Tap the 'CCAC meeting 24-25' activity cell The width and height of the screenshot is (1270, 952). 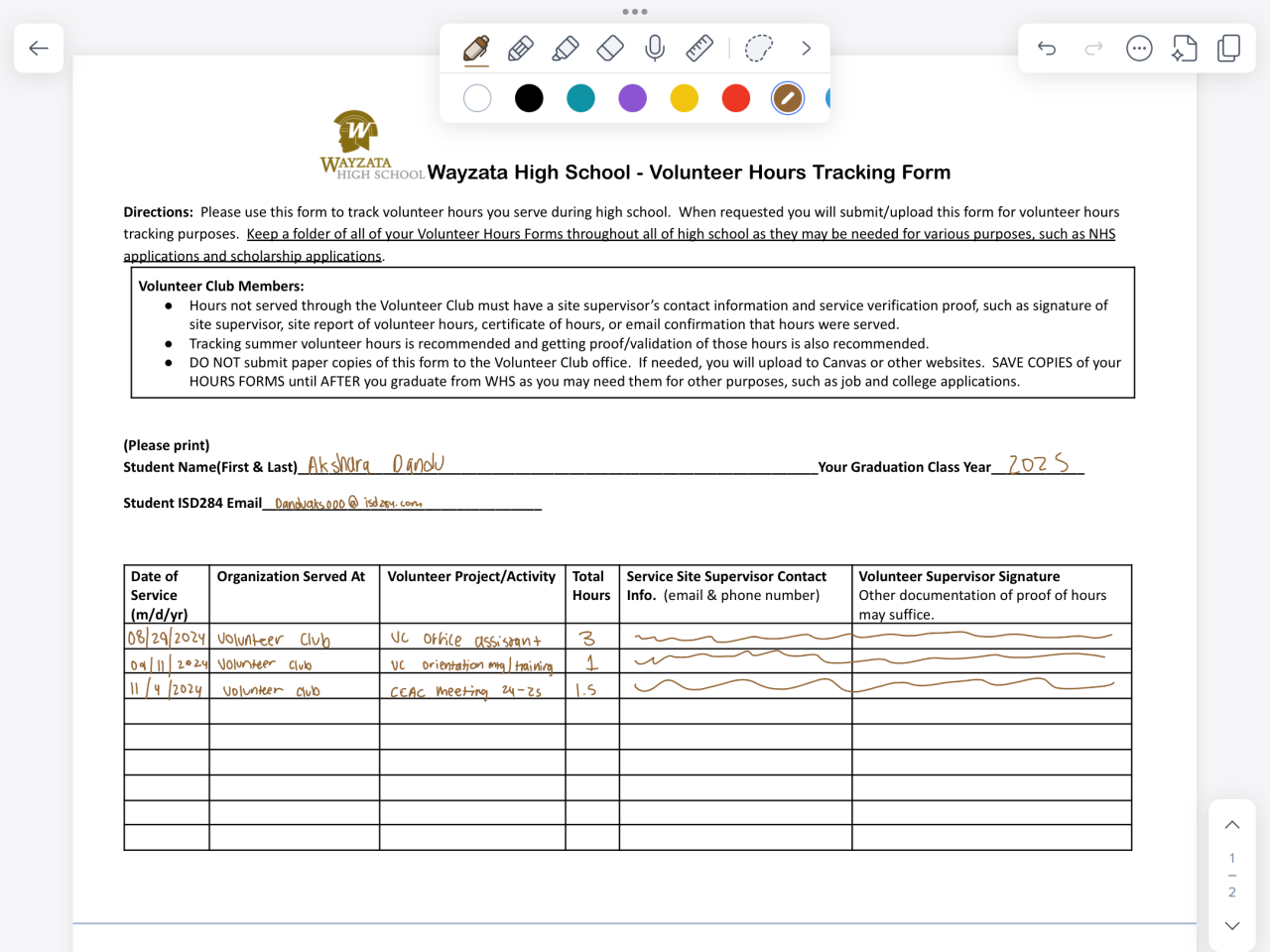[x=472, y=686]
